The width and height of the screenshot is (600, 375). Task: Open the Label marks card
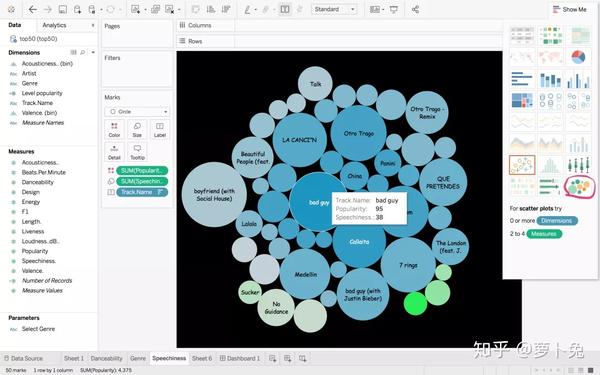pyautogui.click(x=160, y=130)
